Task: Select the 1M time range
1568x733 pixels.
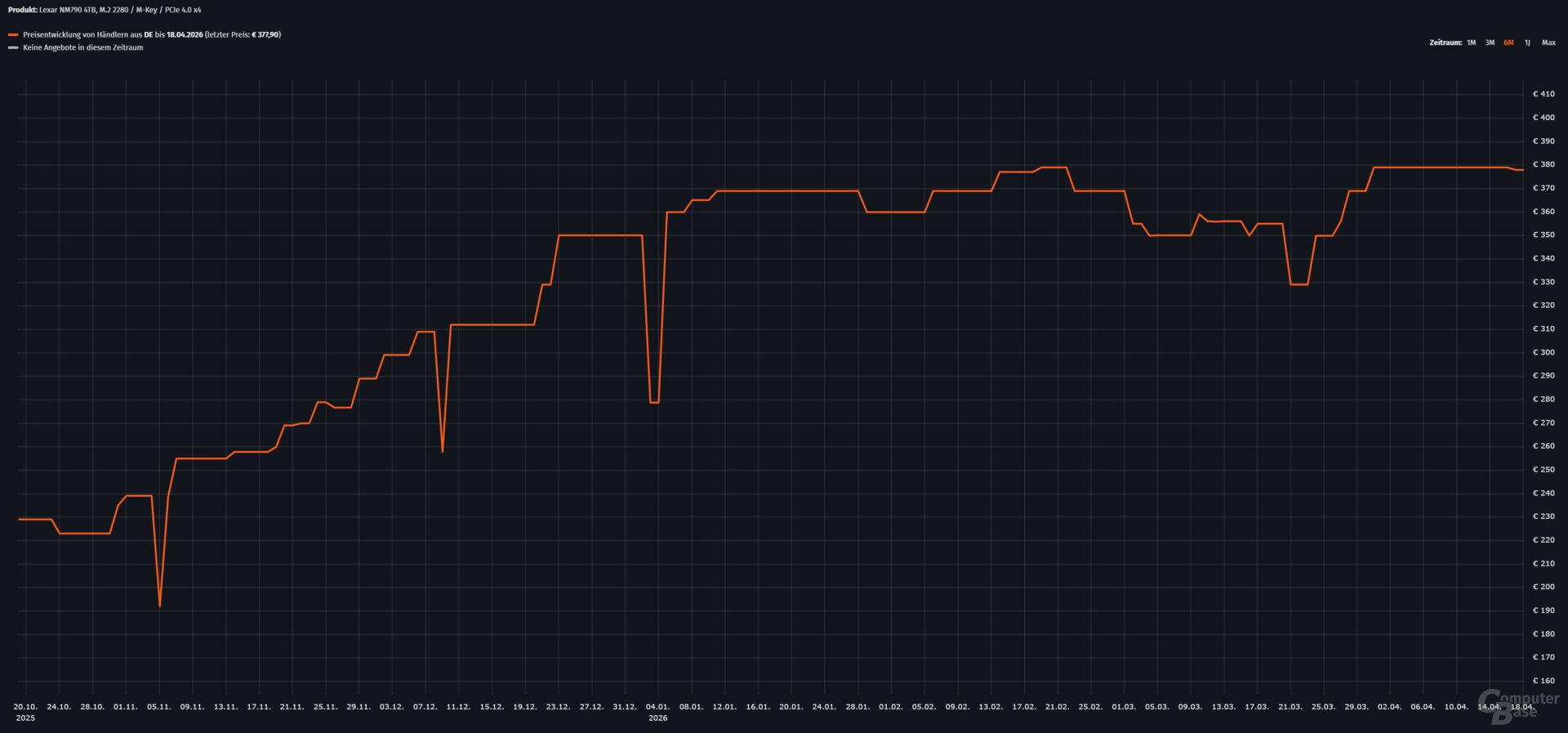Action: [x=1471, y=42]
